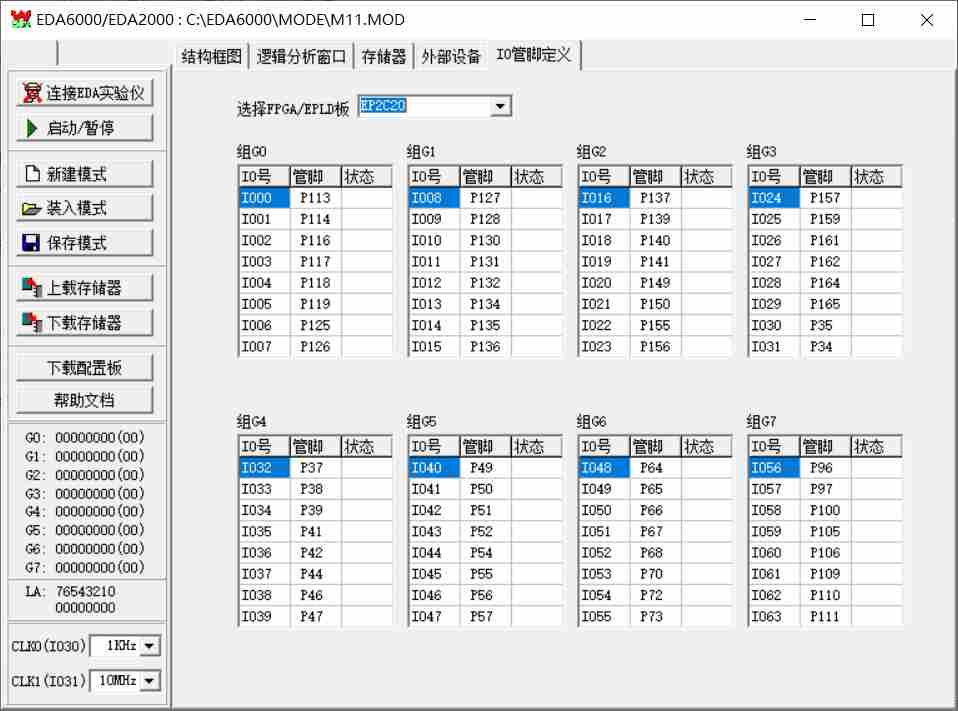Open the CLK0(IO30) frequency dropdown
Screen dimensions: 958x711
pyautogui.click(x=149, y=647)
